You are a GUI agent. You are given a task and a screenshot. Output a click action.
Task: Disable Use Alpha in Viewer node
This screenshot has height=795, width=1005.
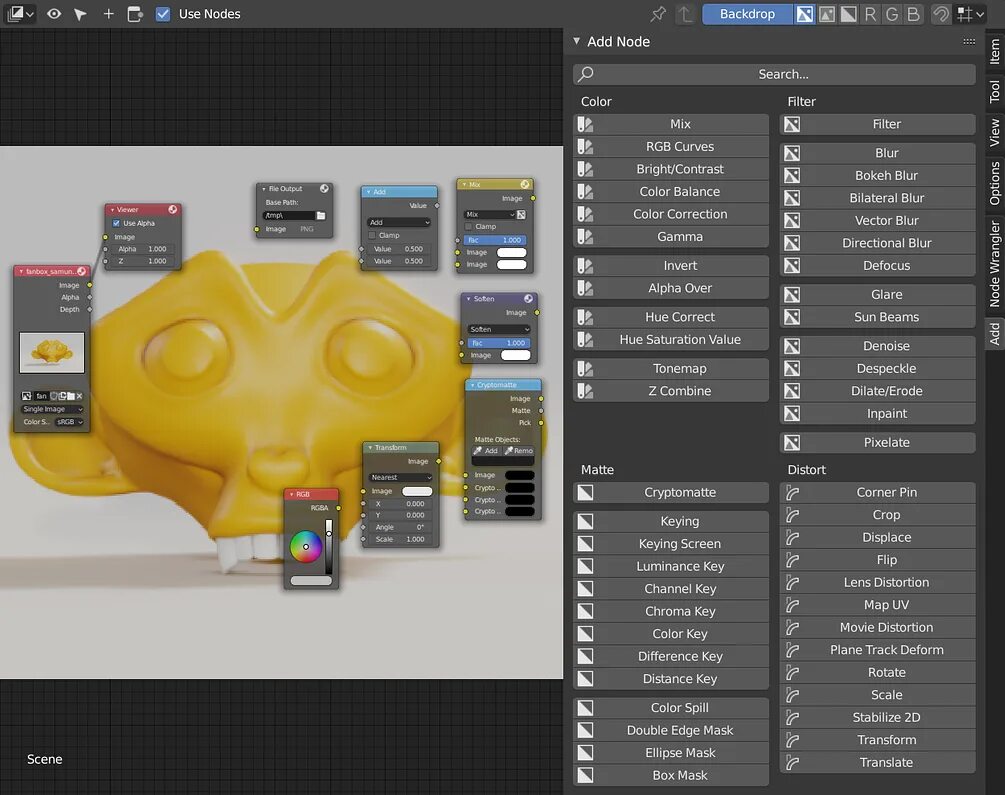116,223
